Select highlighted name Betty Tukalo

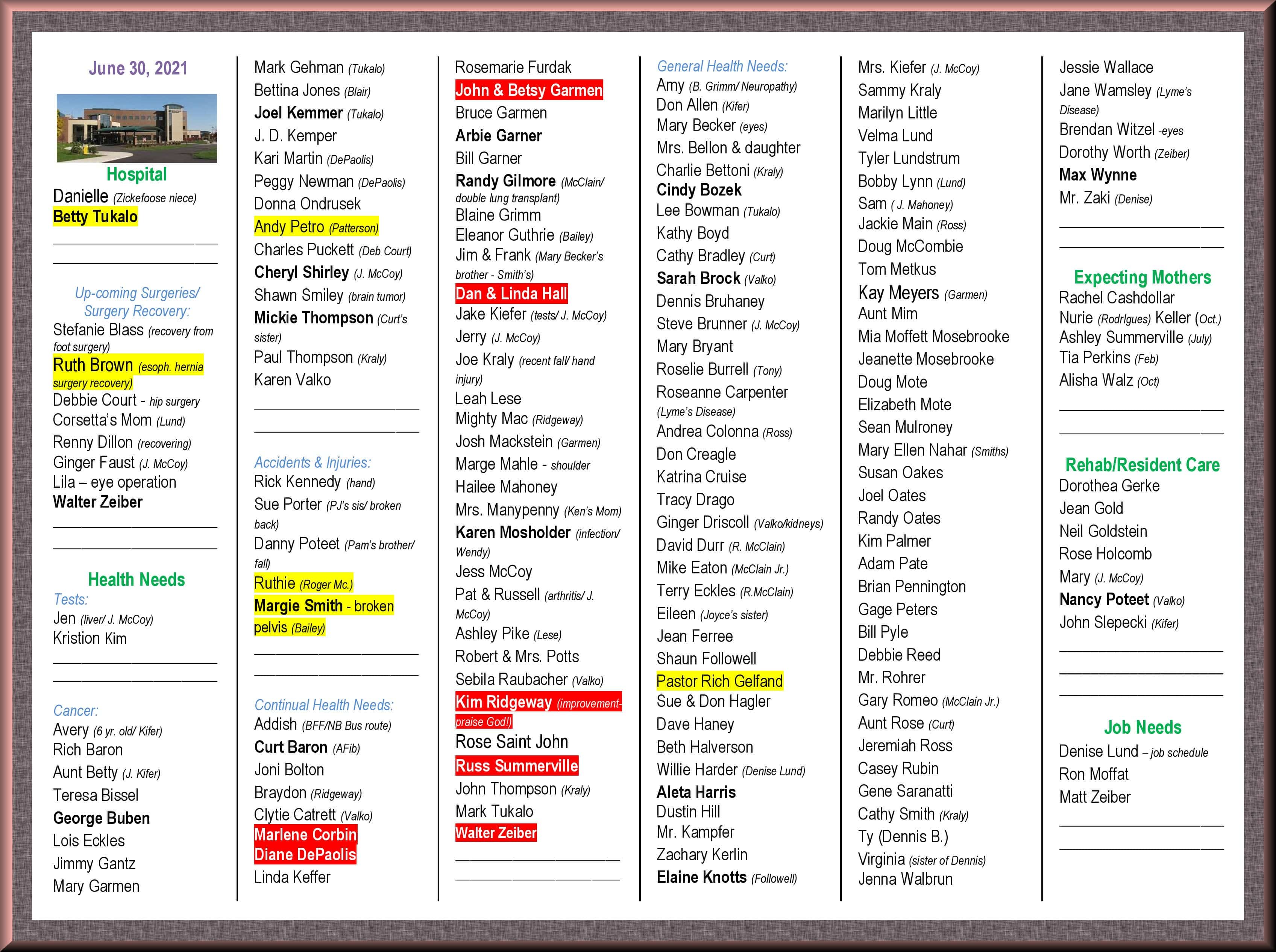point(95,217)
